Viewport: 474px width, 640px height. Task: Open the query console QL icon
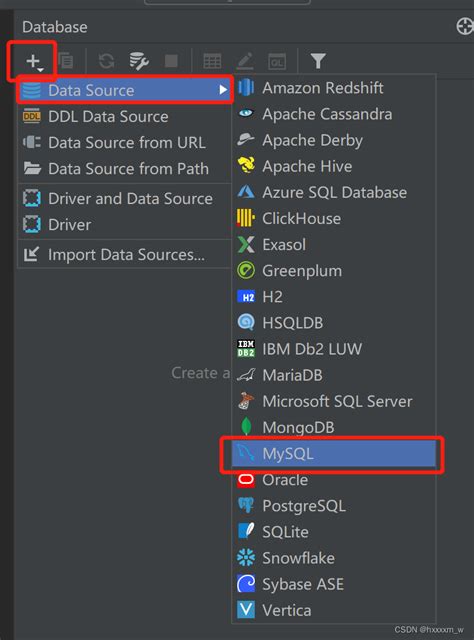277,61
